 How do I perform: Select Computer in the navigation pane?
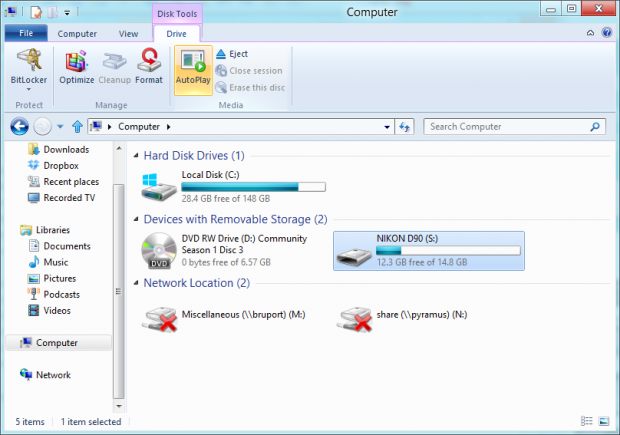coord(59,343)
